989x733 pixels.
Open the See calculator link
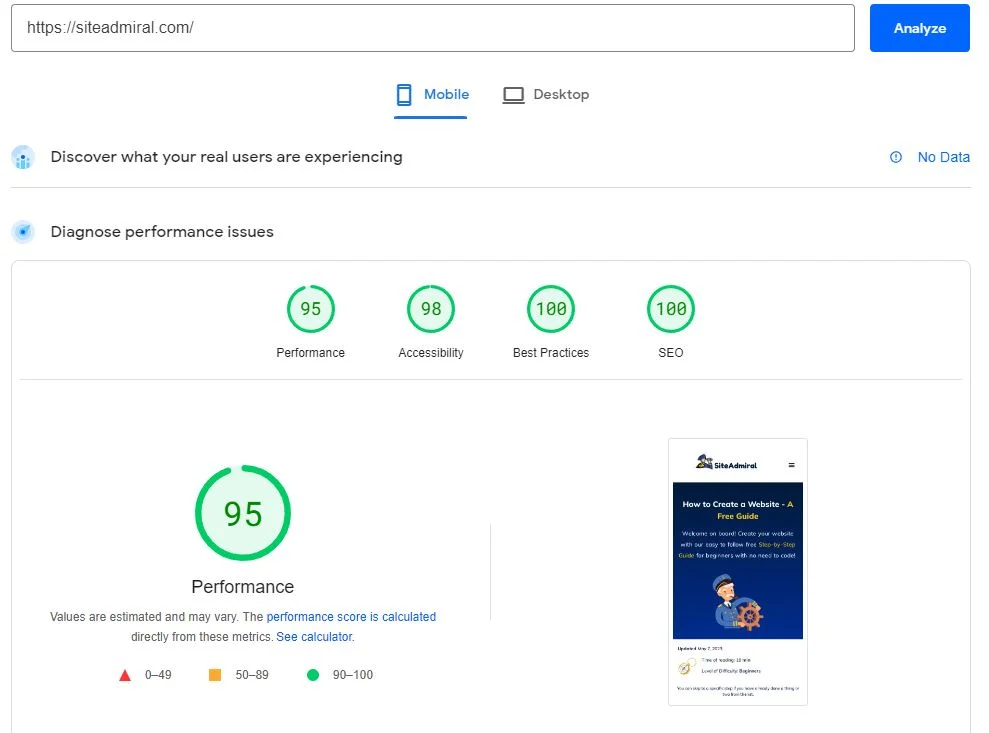click(314, 636)
